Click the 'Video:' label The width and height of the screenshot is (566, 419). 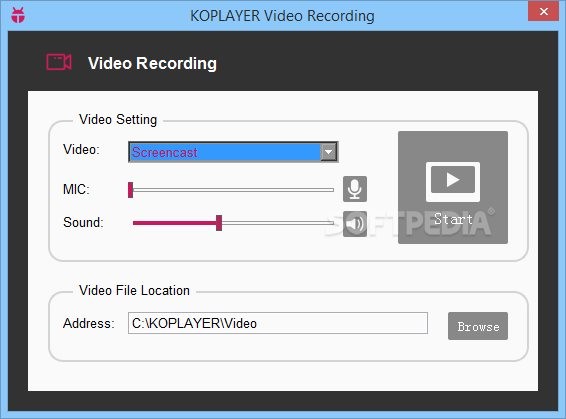(x=81, y=149)
